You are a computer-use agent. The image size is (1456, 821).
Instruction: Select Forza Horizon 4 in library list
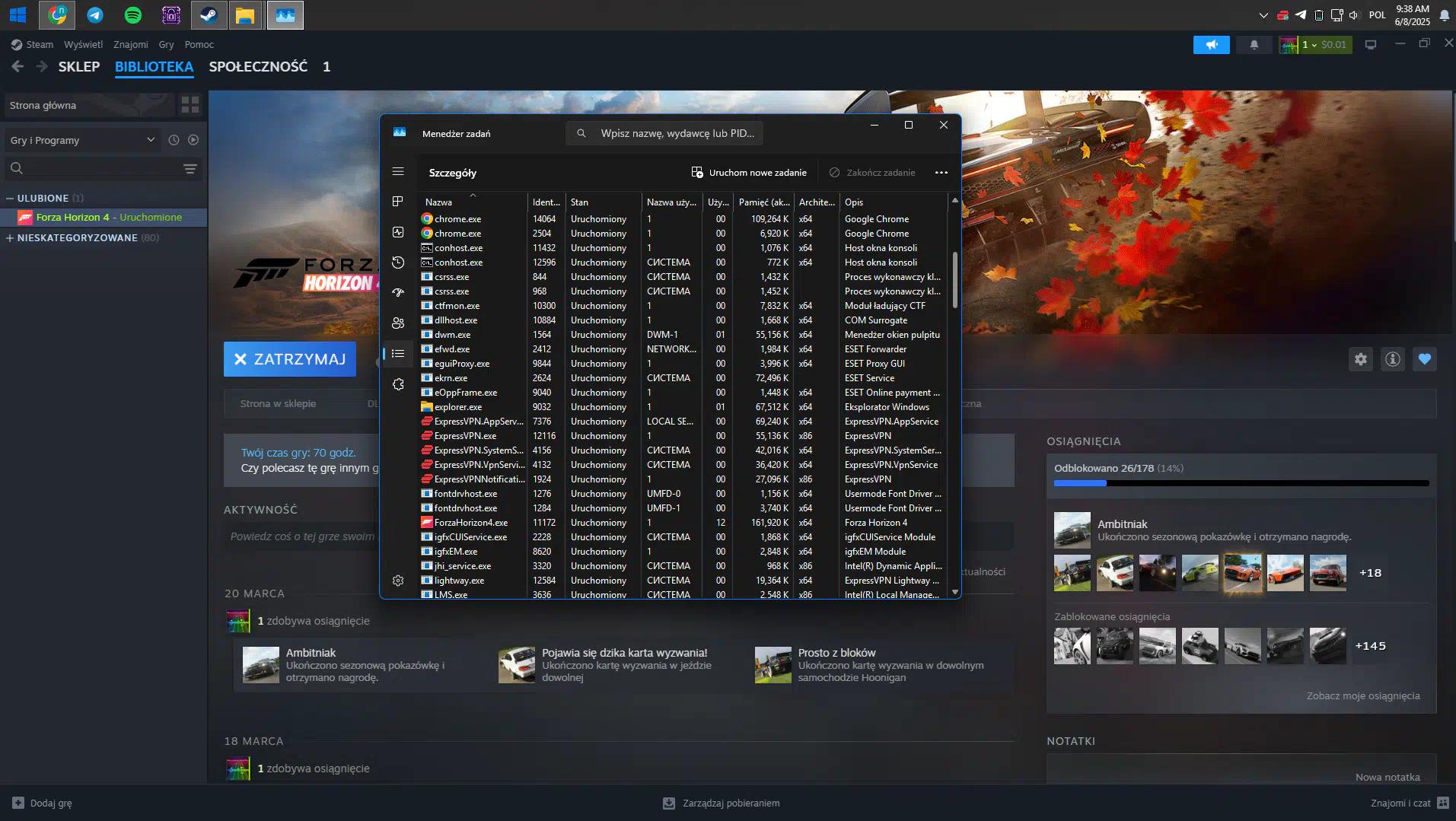pyautogui.click(x=104, y=218)
